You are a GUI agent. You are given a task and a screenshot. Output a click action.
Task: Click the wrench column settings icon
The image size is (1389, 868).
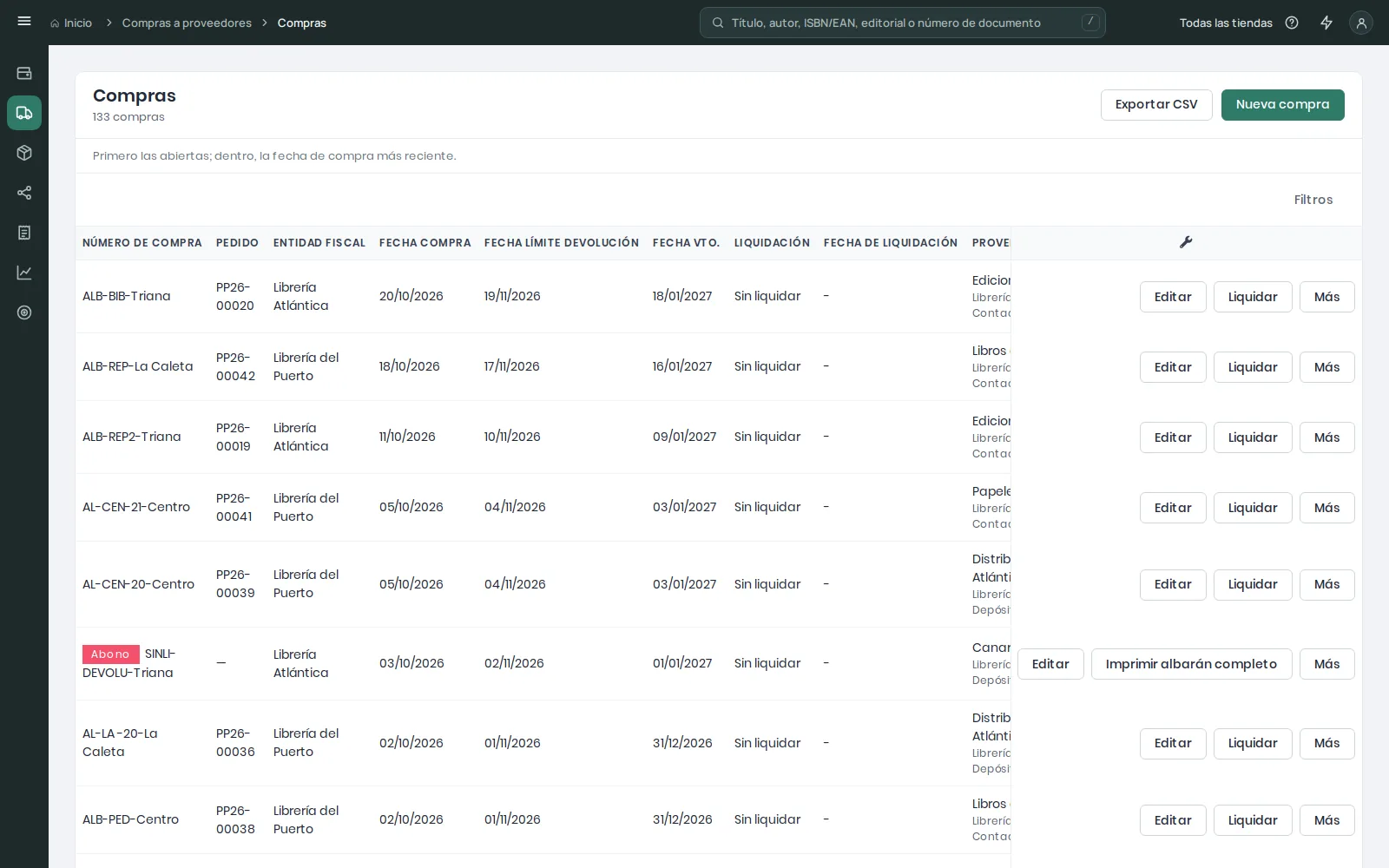[x=1186, y=242]
